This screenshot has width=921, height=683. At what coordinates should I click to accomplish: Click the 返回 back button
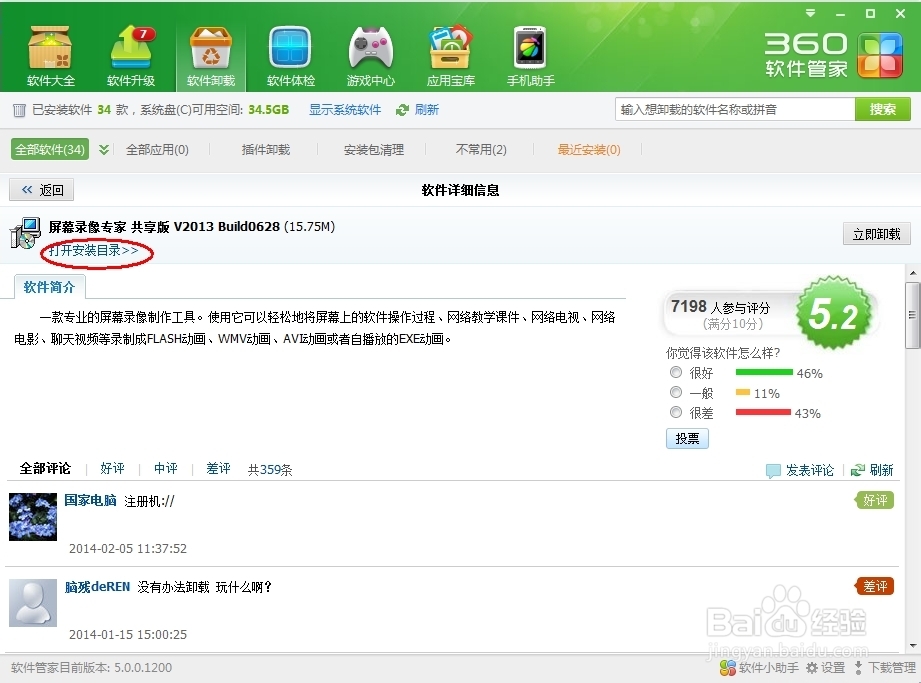[41, 190]
